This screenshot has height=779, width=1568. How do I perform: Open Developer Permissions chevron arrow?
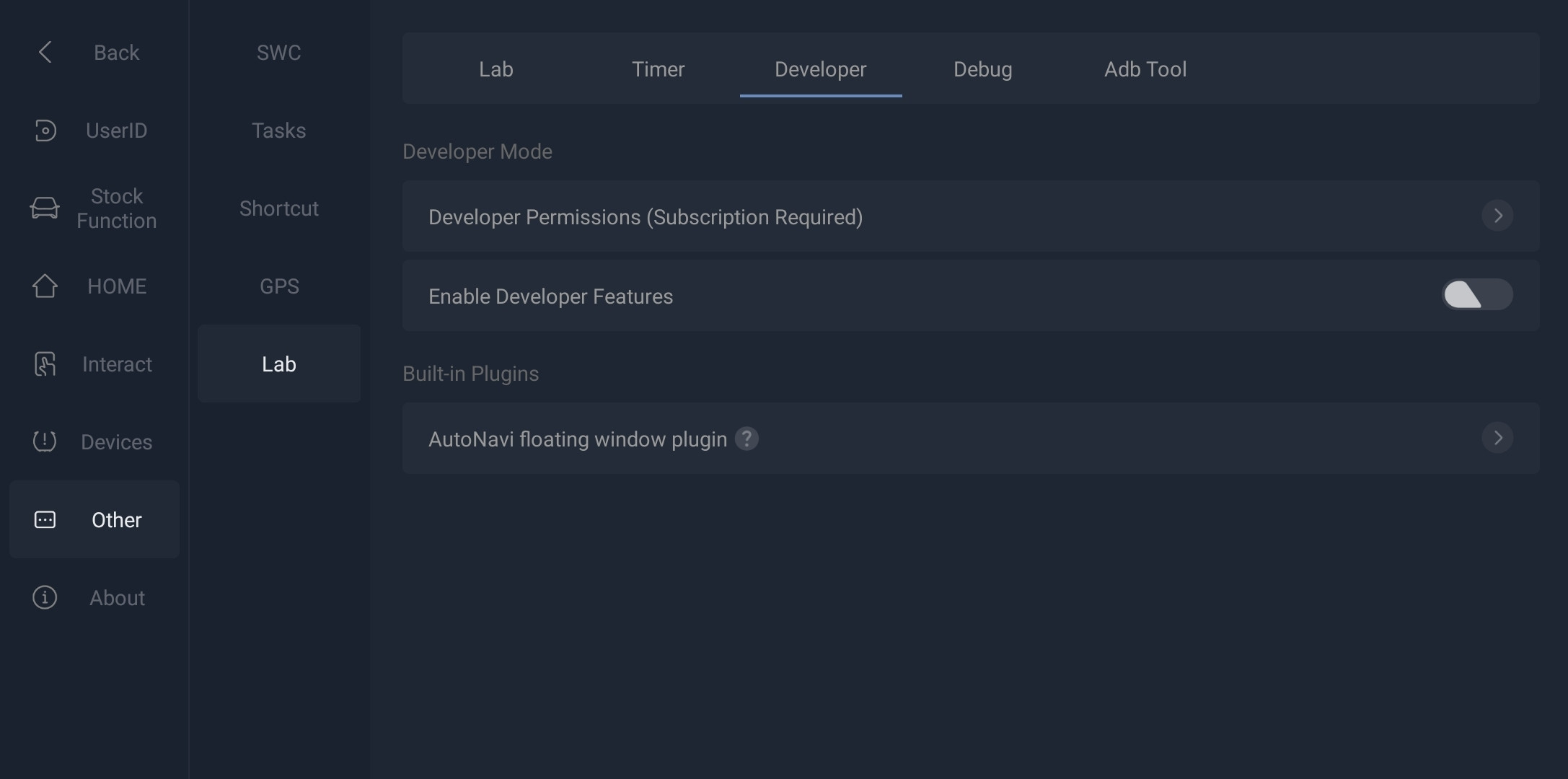(x=1497, y=216)
